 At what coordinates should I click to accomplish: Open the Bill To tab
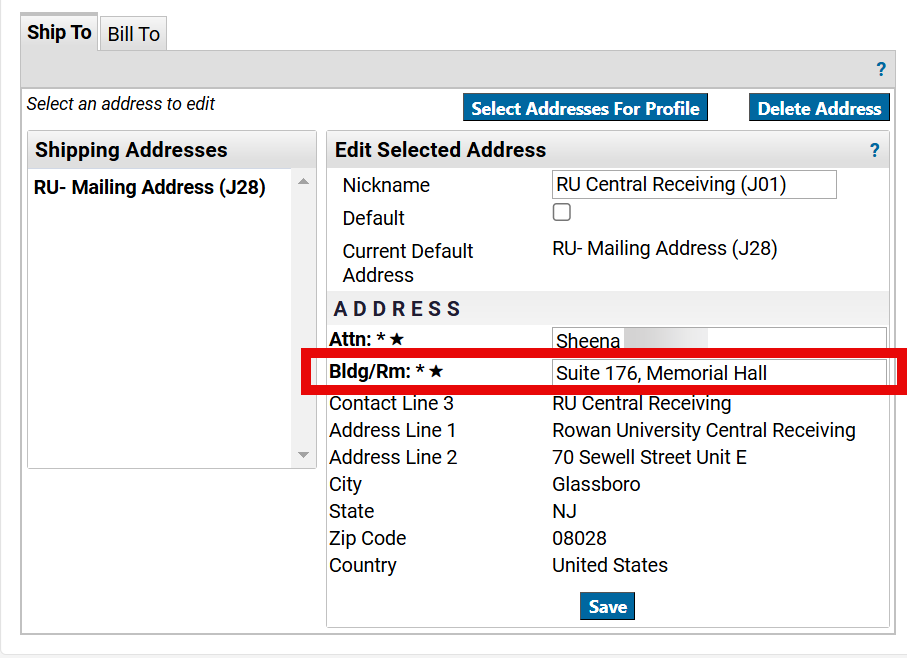[x=134, y=34]
